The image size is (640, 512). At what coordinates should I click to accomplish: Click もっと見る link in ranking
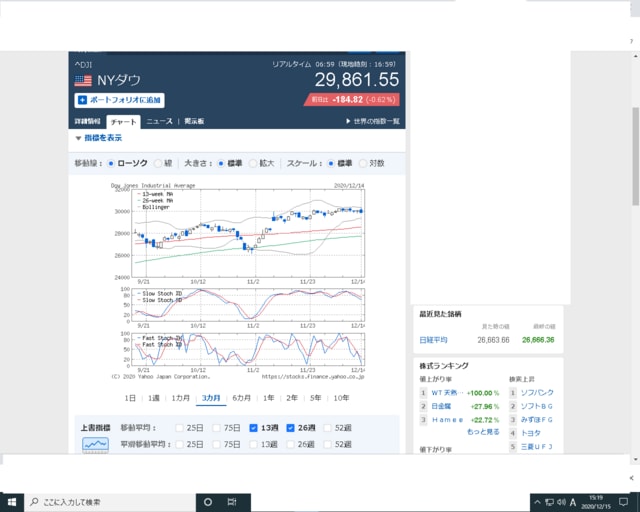point(483,432)
